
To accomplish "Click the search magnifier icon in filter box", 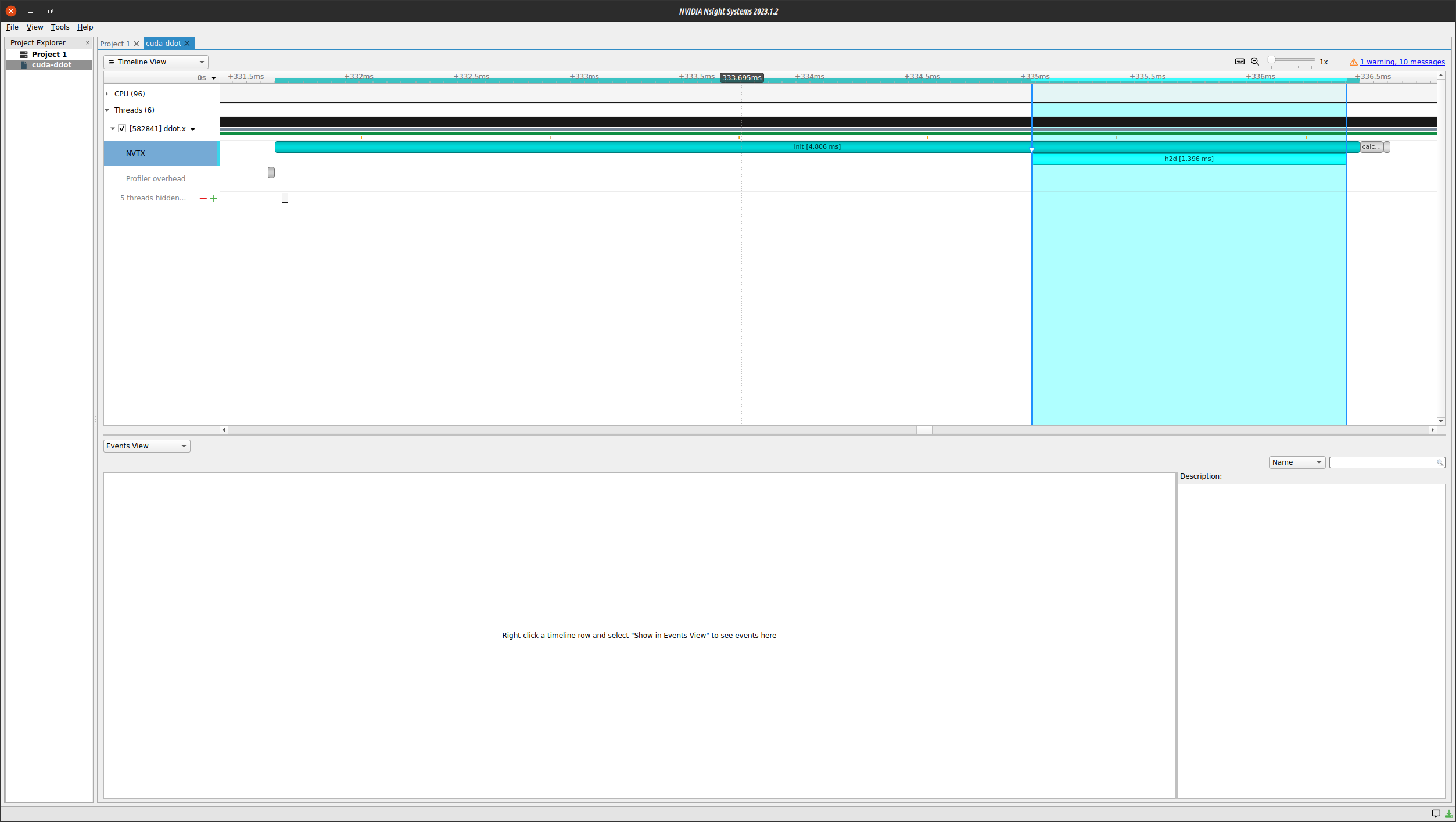I will click(1440, 462).
